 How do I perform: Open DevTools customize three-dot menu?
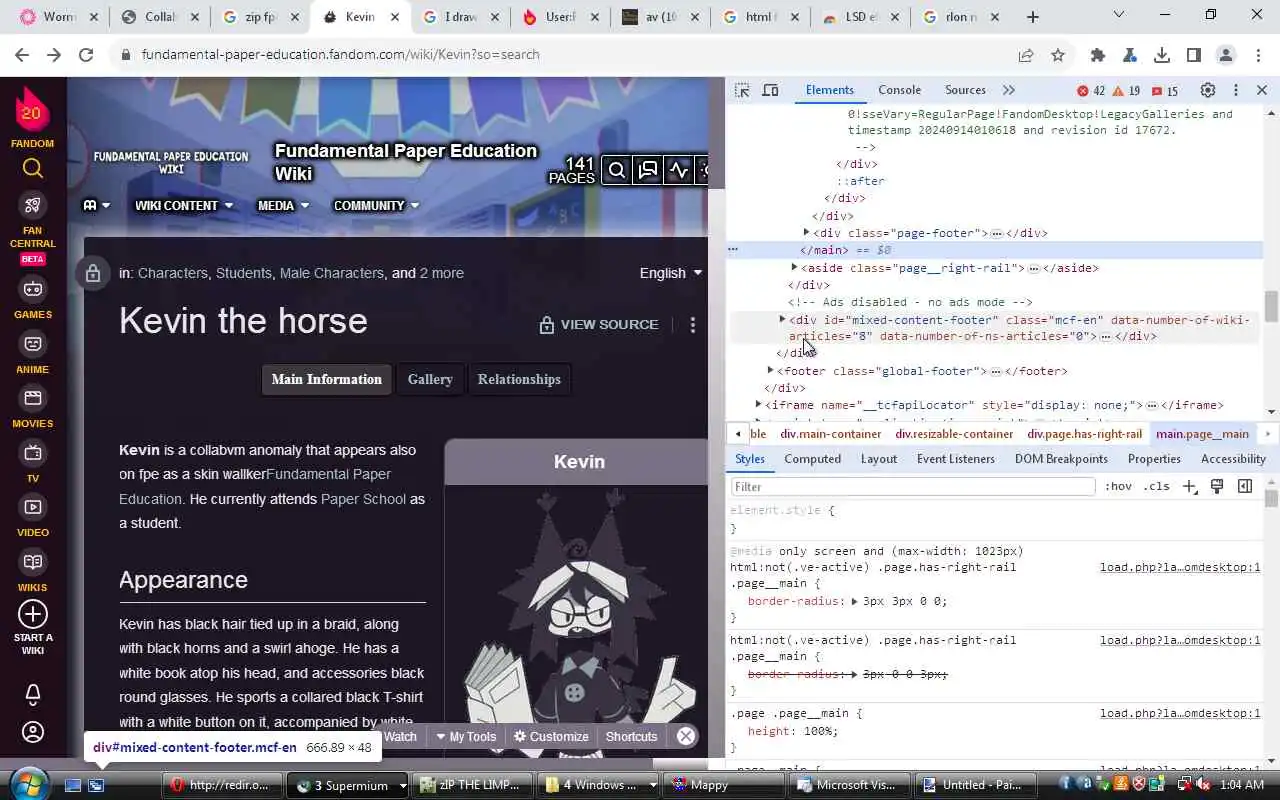point(1236,90)
